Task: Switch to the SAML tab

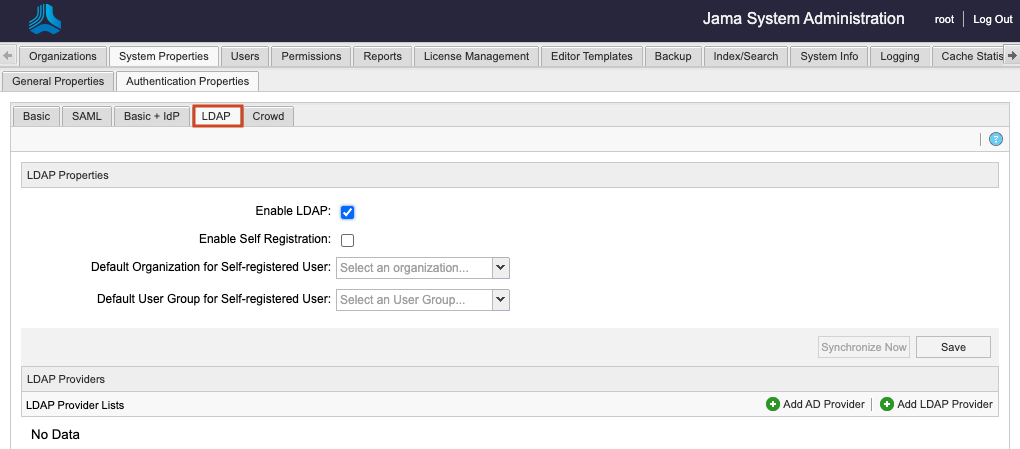Action: click(87, 116)
